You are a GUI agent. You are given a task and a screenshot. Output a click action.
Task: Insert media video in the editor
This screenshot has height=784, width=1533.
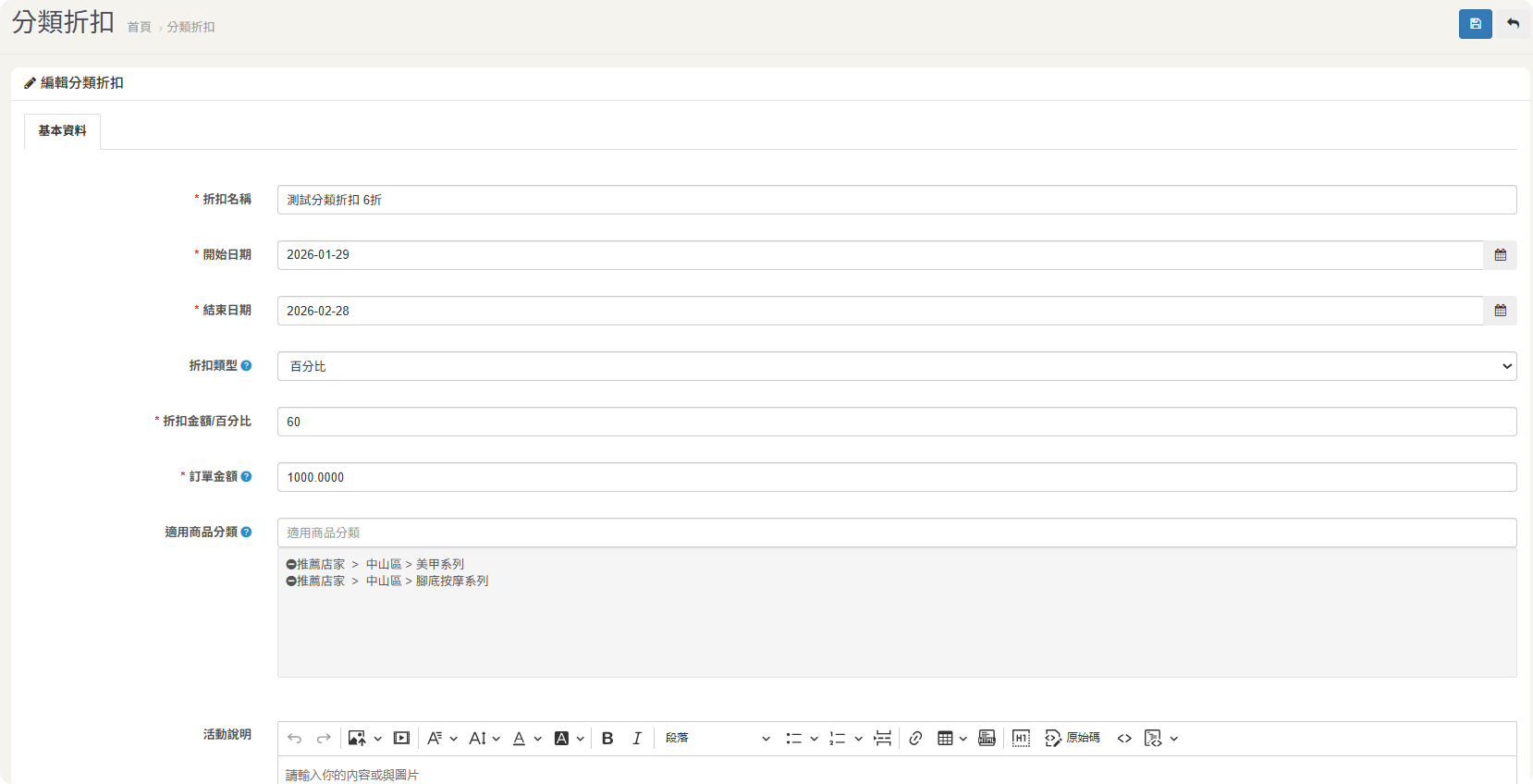tap(401, 738)
